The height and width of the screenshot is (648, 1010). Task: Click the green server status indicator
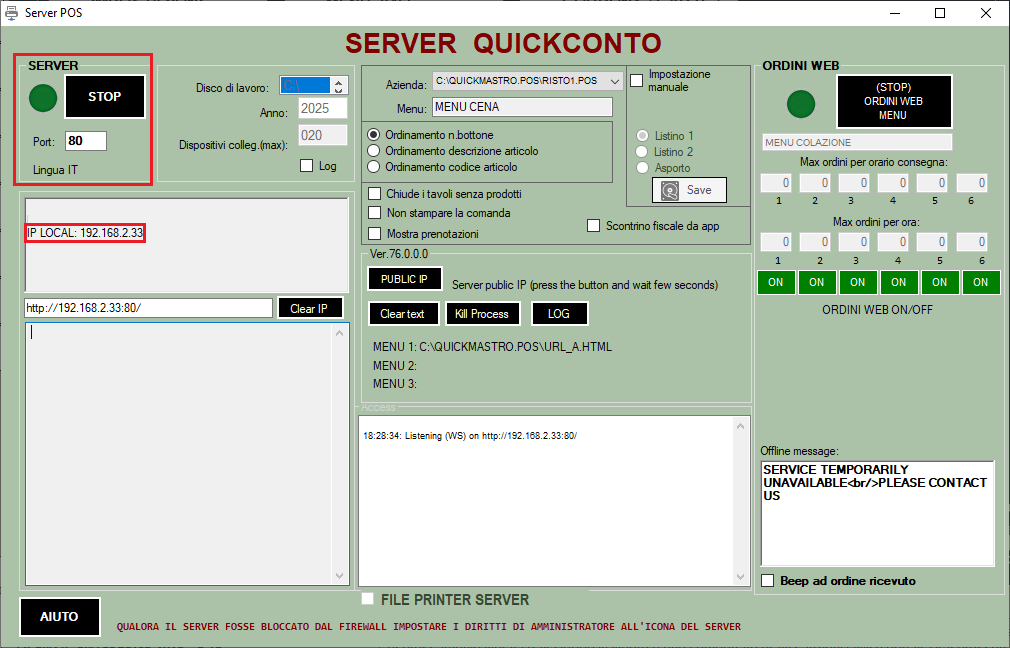[x=43, y=98]
